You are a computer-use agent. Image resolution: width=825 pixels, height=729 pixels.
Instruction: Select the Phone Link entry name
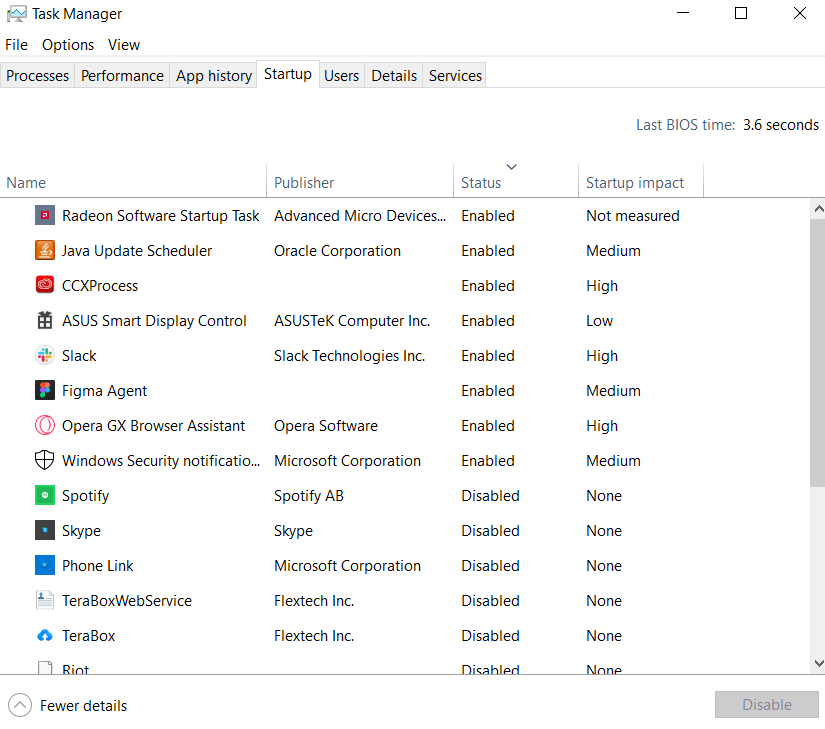(97, 565)
